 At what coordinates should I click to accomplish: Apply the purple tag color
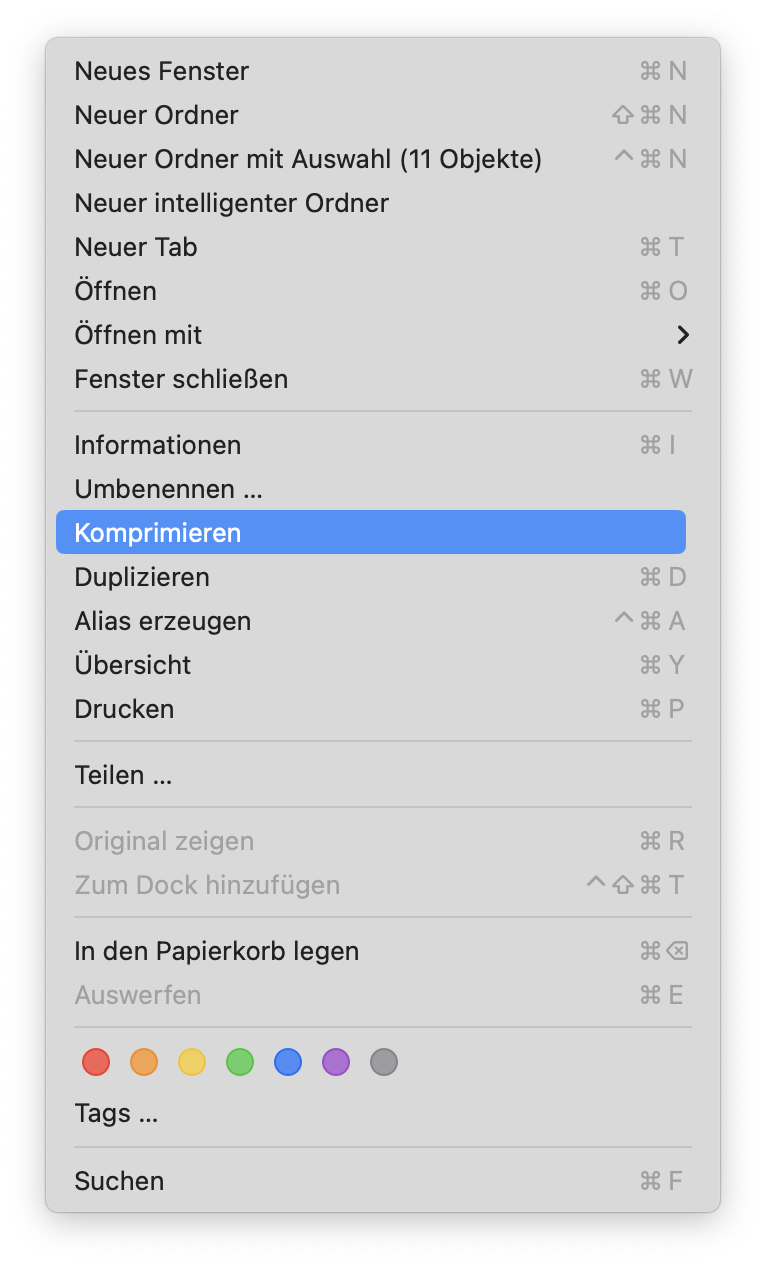click(336, 1062)
